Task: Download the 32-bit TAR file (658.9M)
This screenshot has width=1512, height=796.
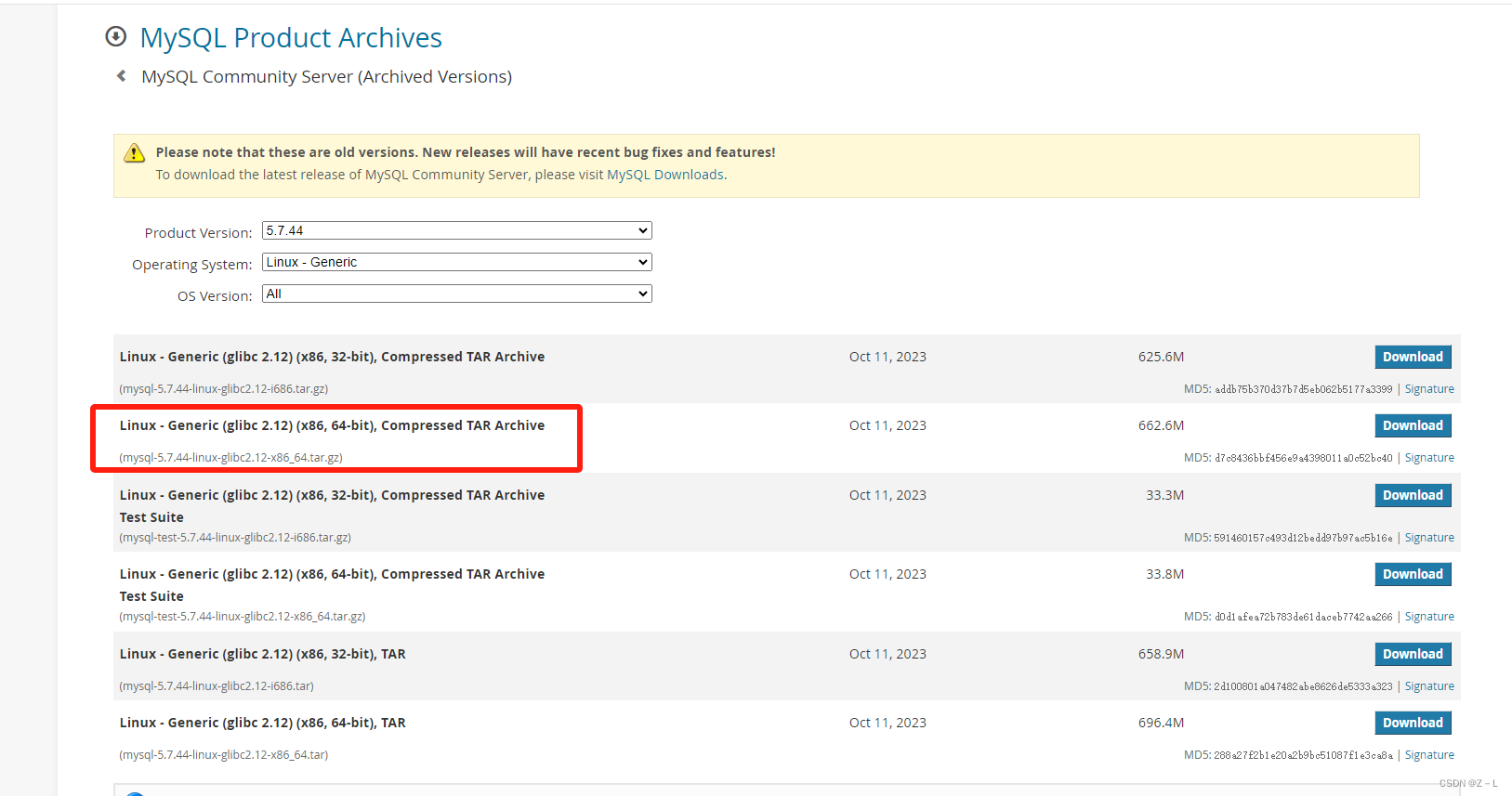Action: pos(1413,654)
